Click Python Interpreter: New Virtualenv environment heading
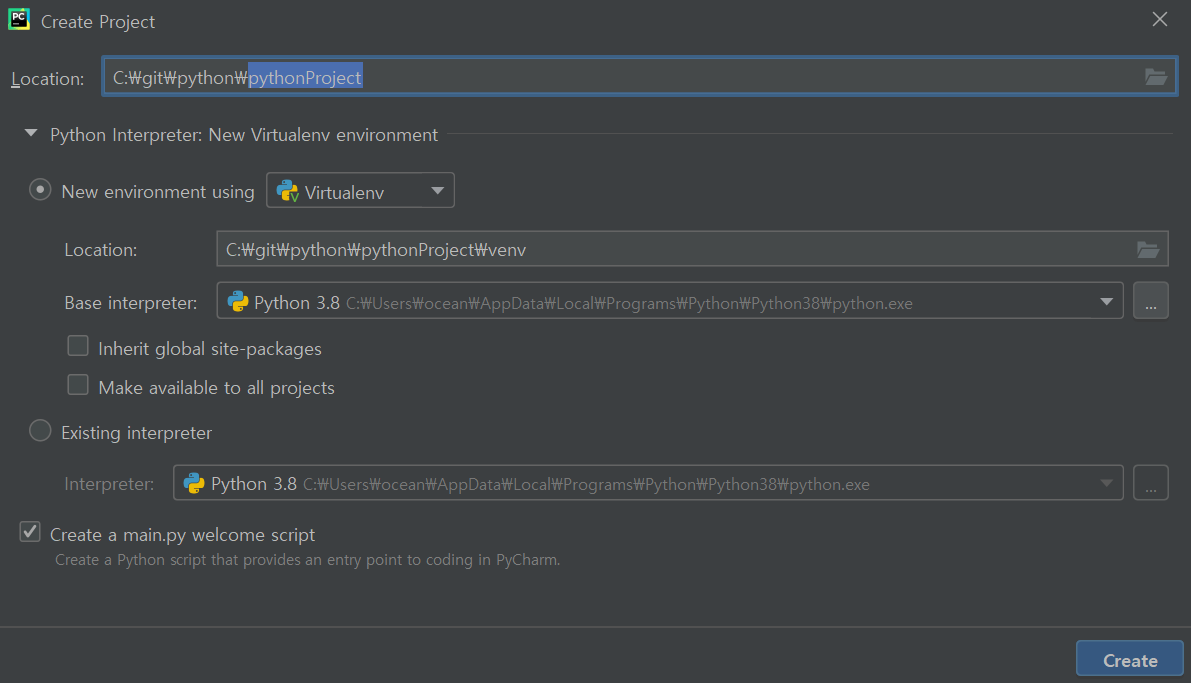The height and width of the screenshot is (683, 1191). click(244, 135)
